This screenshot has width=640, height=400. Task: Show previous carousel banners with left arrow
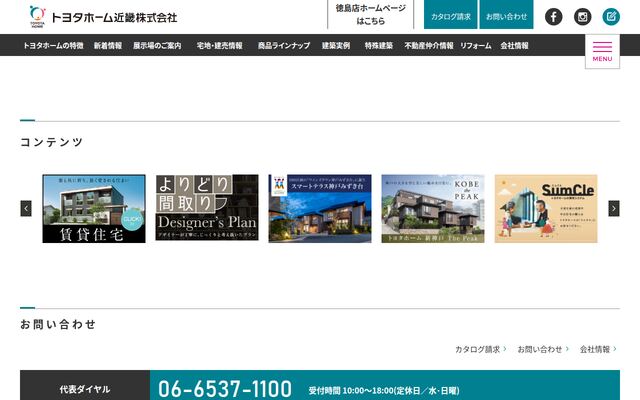coord(26,209)
